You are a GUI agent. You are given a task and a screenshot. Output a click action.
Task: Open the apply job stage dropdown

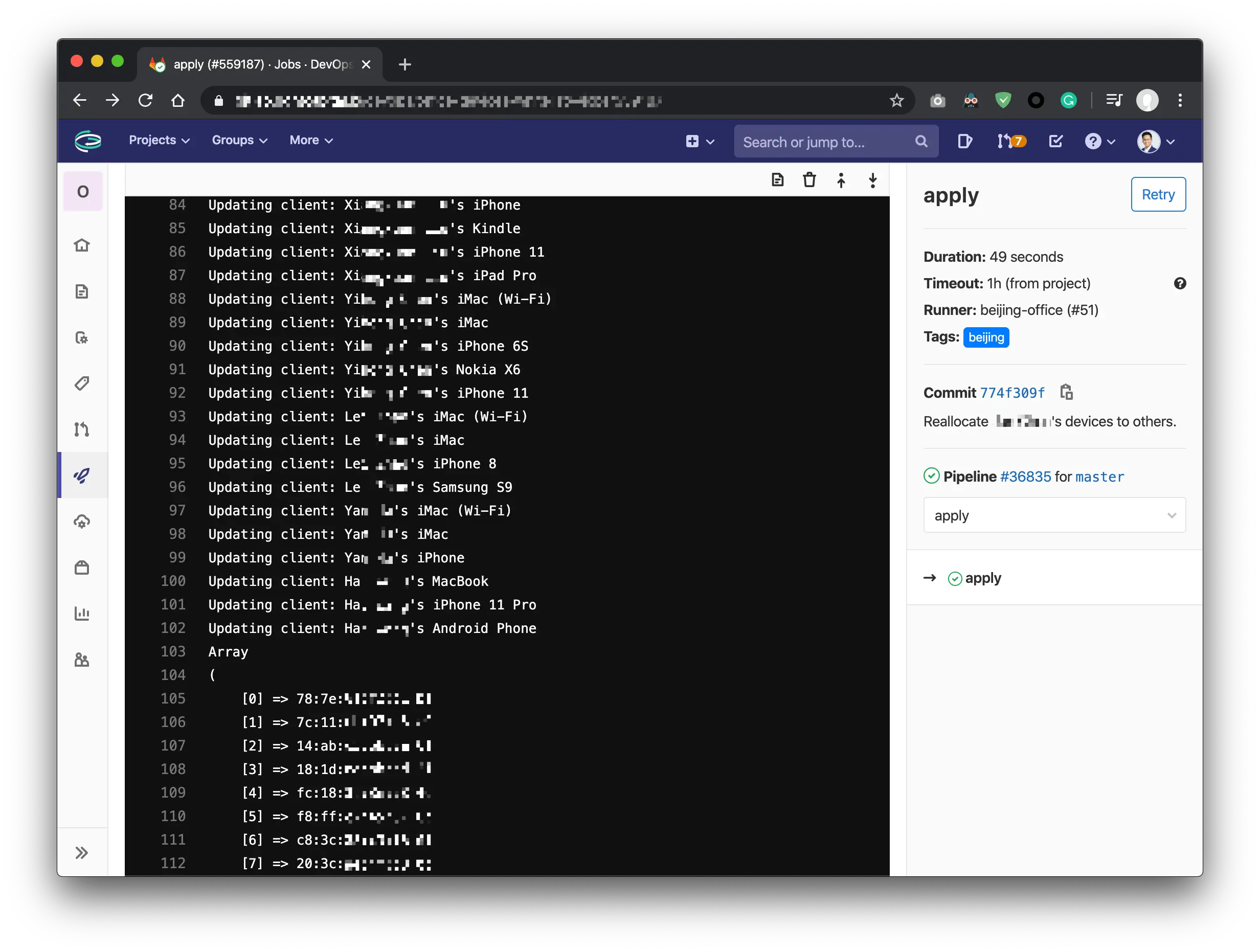point(1054,515)
